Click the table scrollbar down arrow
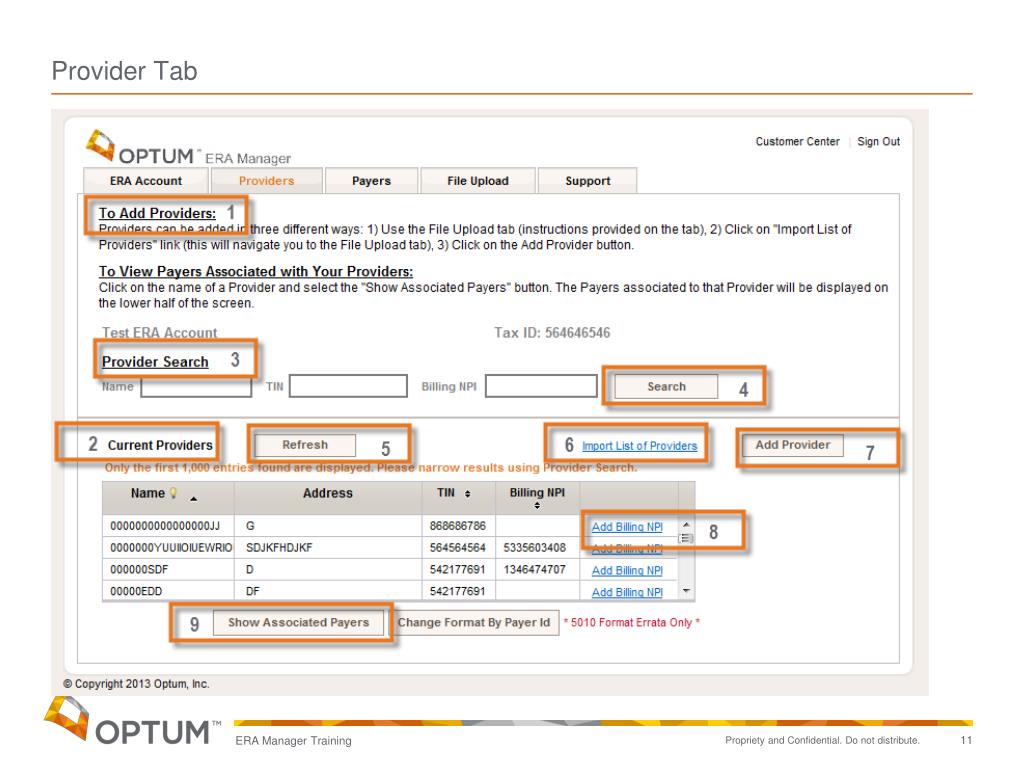1024x768 pixels. (686, 591)
